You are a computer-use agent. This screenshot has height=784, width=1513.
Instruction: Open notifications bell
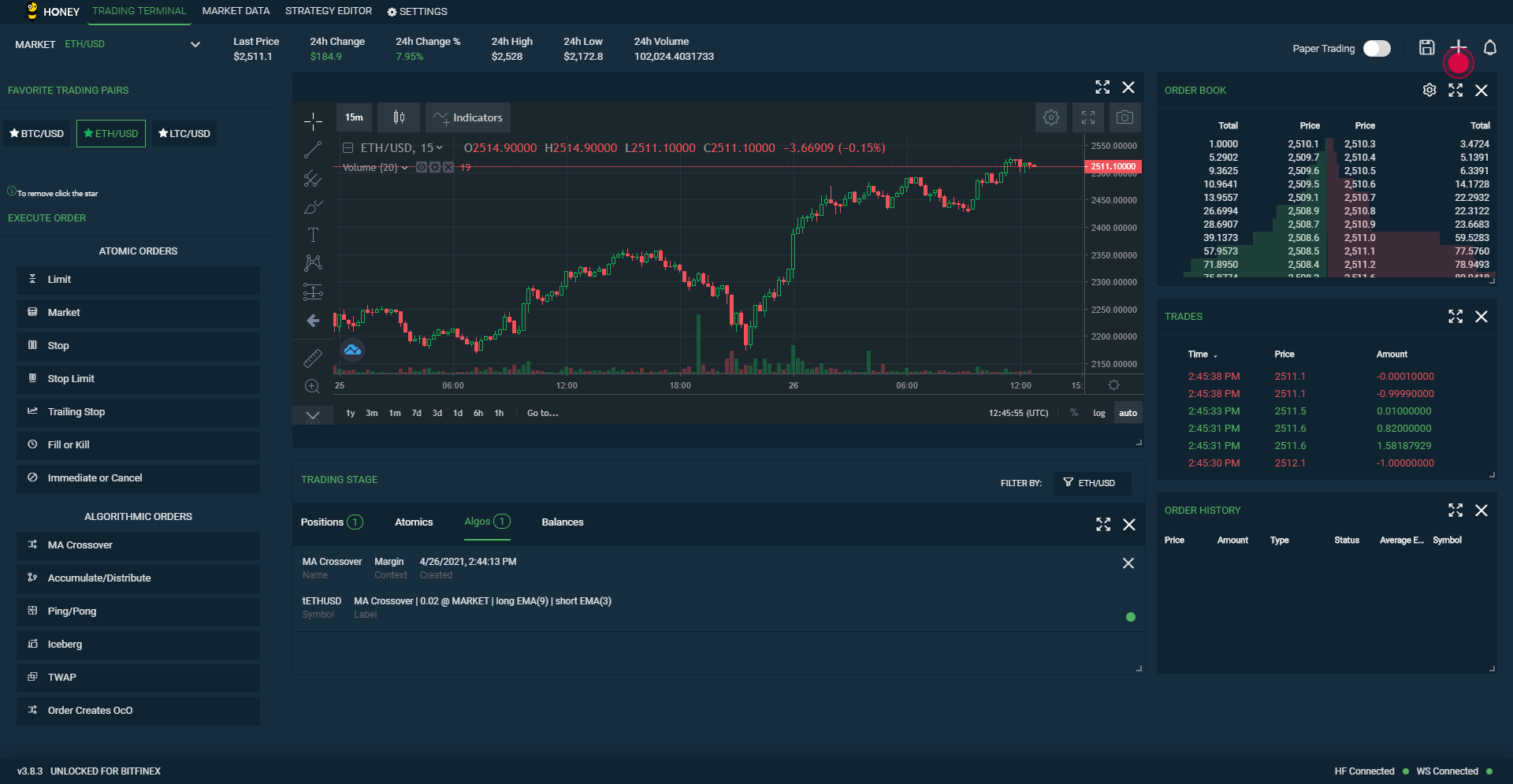tap(1490, 47)
